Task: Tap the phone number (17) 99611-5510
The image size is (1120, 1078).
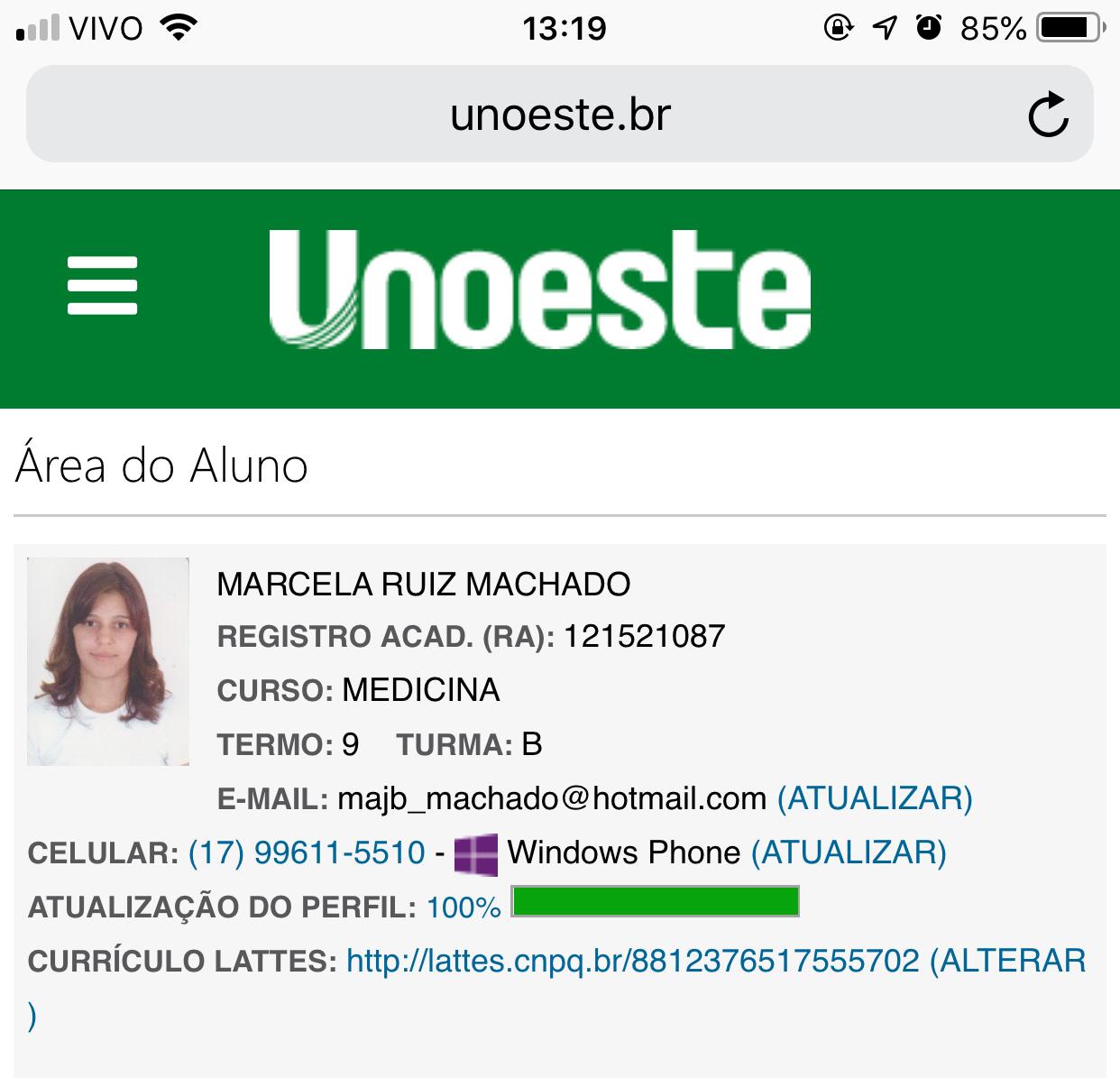Action: coord(307,852)
